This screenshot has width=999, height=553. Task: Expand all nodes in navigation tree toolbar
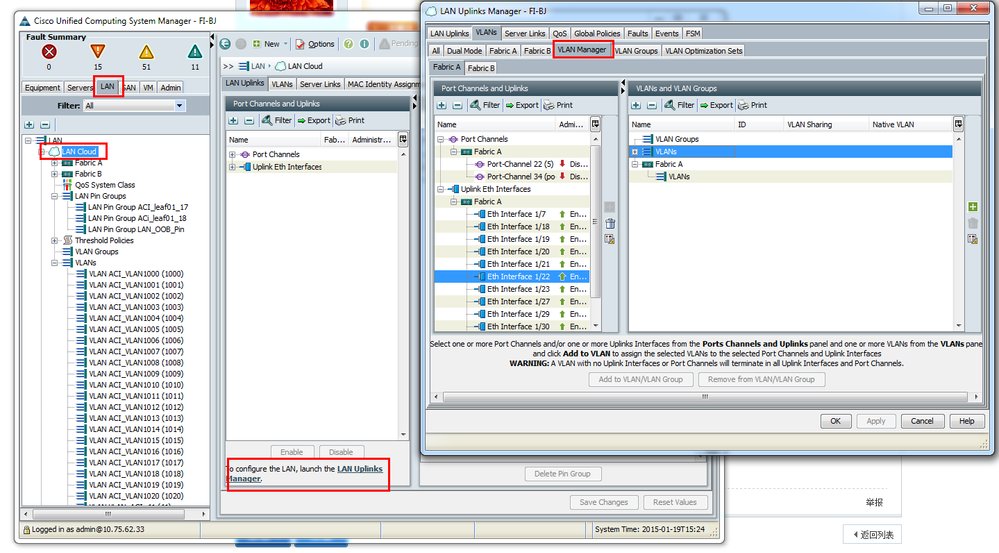[x=29, y=125]
